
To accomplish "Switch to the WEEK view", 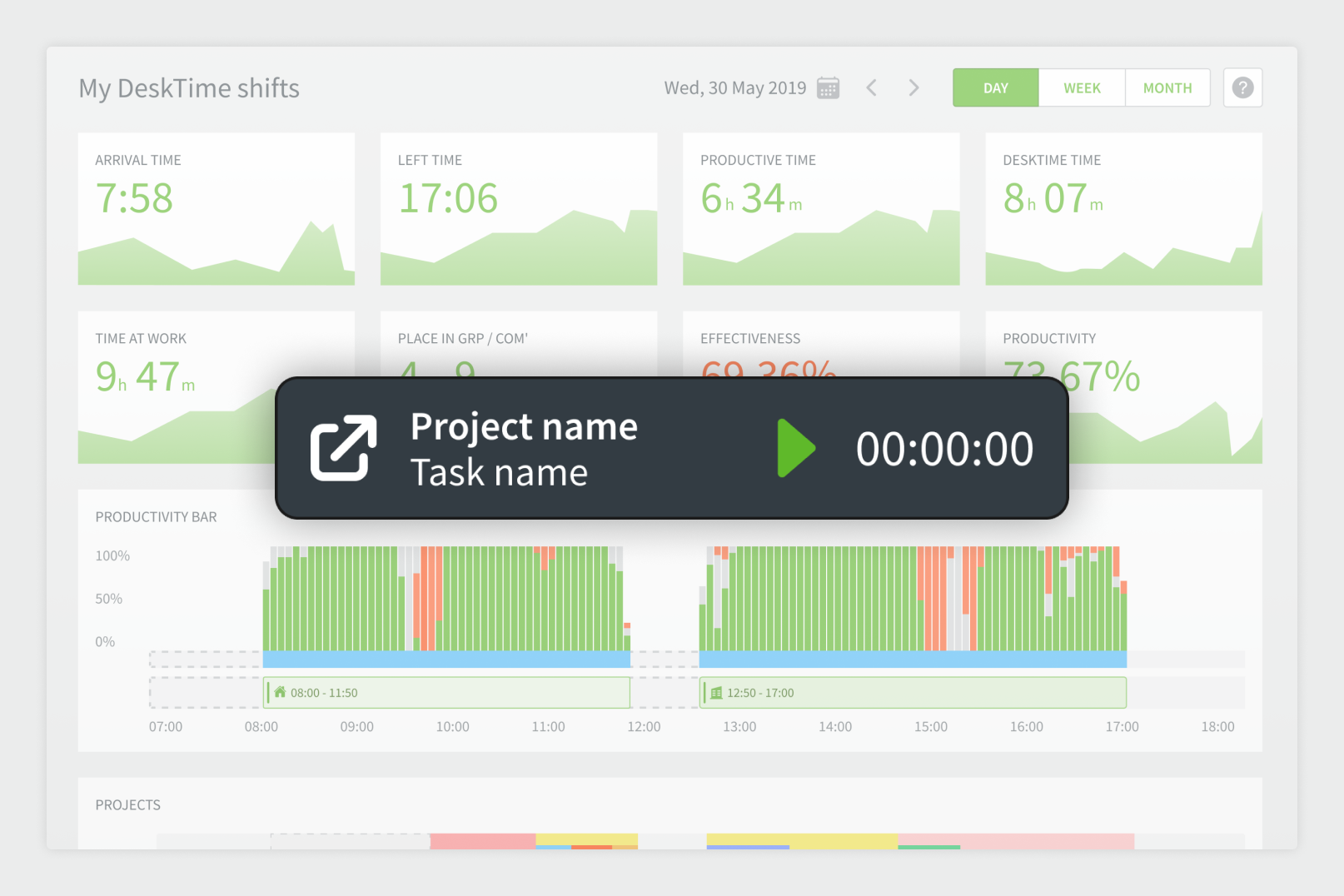I will (1081, 87).
